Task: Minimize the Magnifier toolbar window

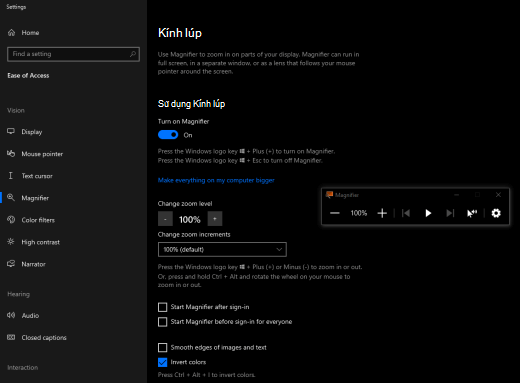Action: [457, 195]
